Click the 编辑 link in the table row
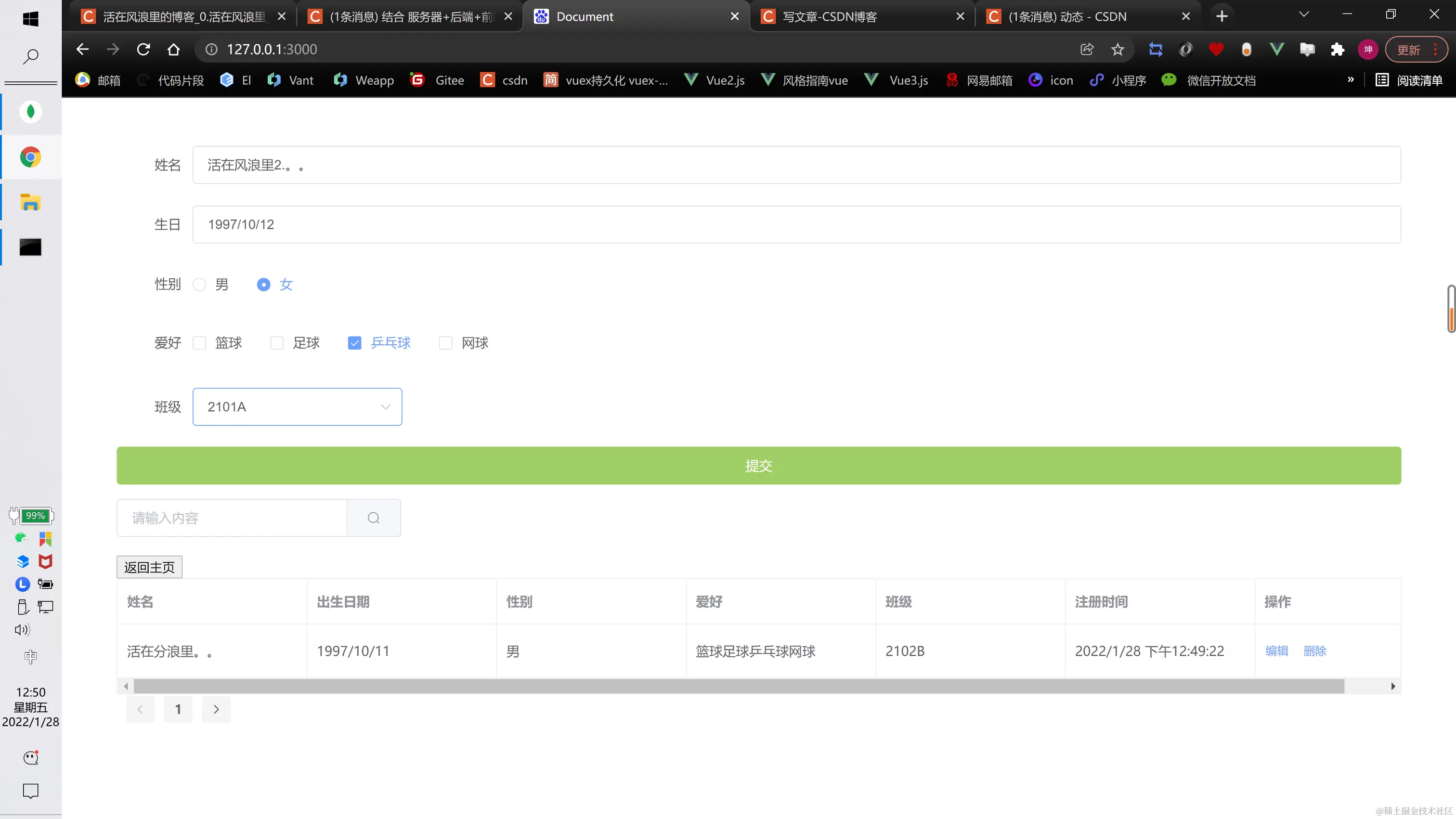 [x=1276, y=651]
